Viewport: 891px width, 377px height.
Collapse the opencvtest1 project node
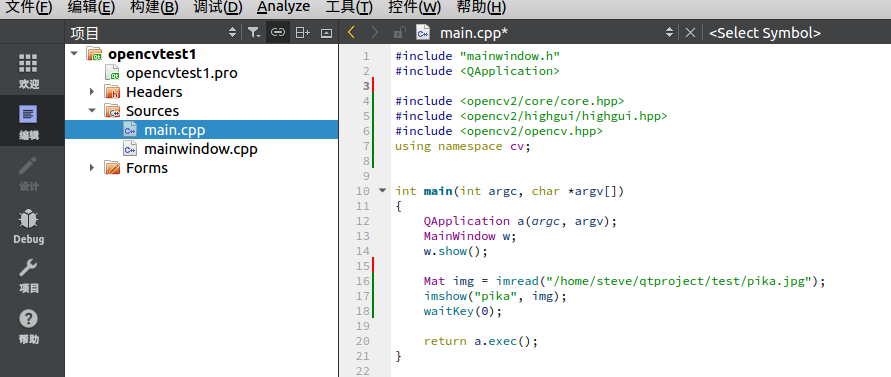pyautogui.click(x=74, y=53)
